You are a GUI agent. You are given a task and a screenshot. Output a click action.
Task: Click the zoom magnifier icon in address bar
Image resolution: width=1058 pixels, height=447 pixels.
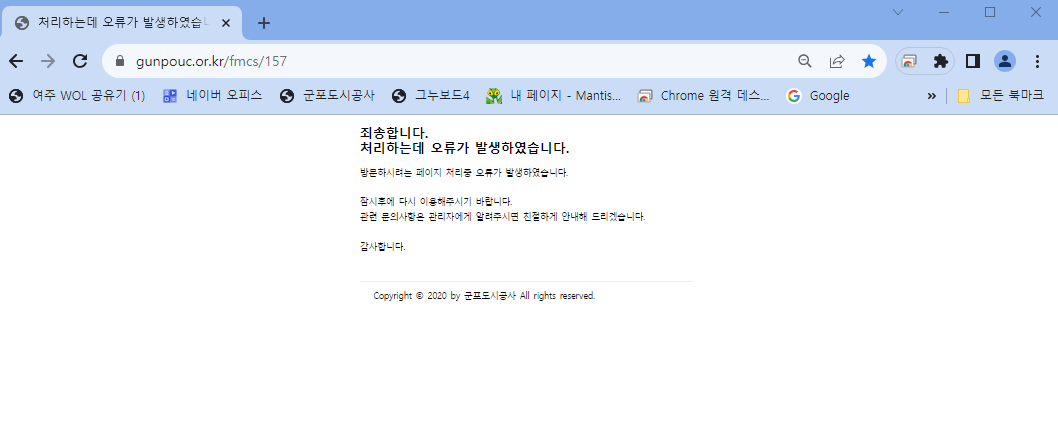[x=804, y=61]
